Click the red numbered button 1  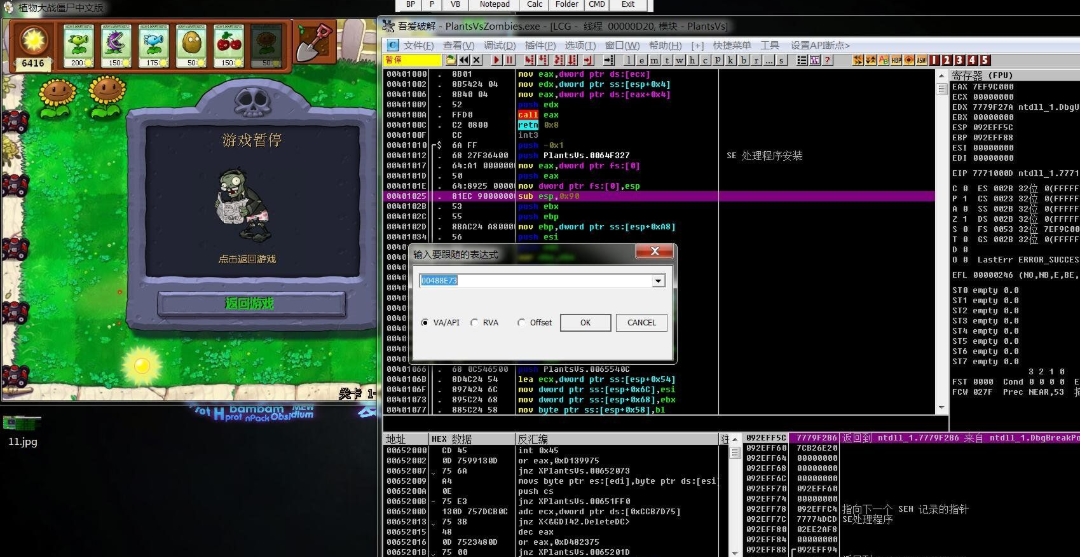(934, 60)
